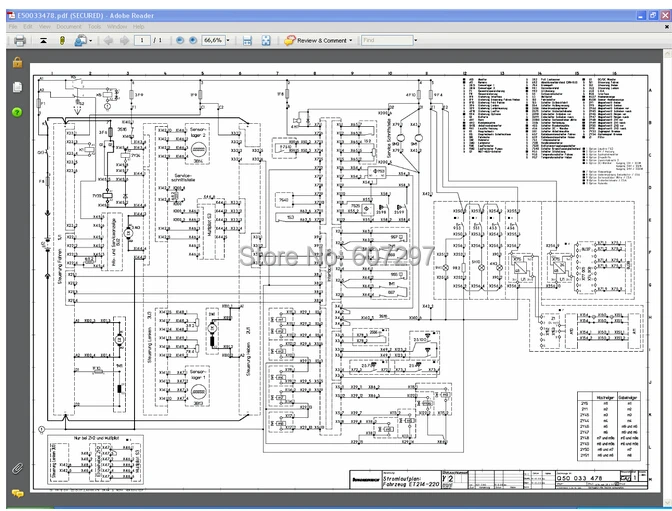
Task: Click the fit width scrolling icon
Action: 247,40
